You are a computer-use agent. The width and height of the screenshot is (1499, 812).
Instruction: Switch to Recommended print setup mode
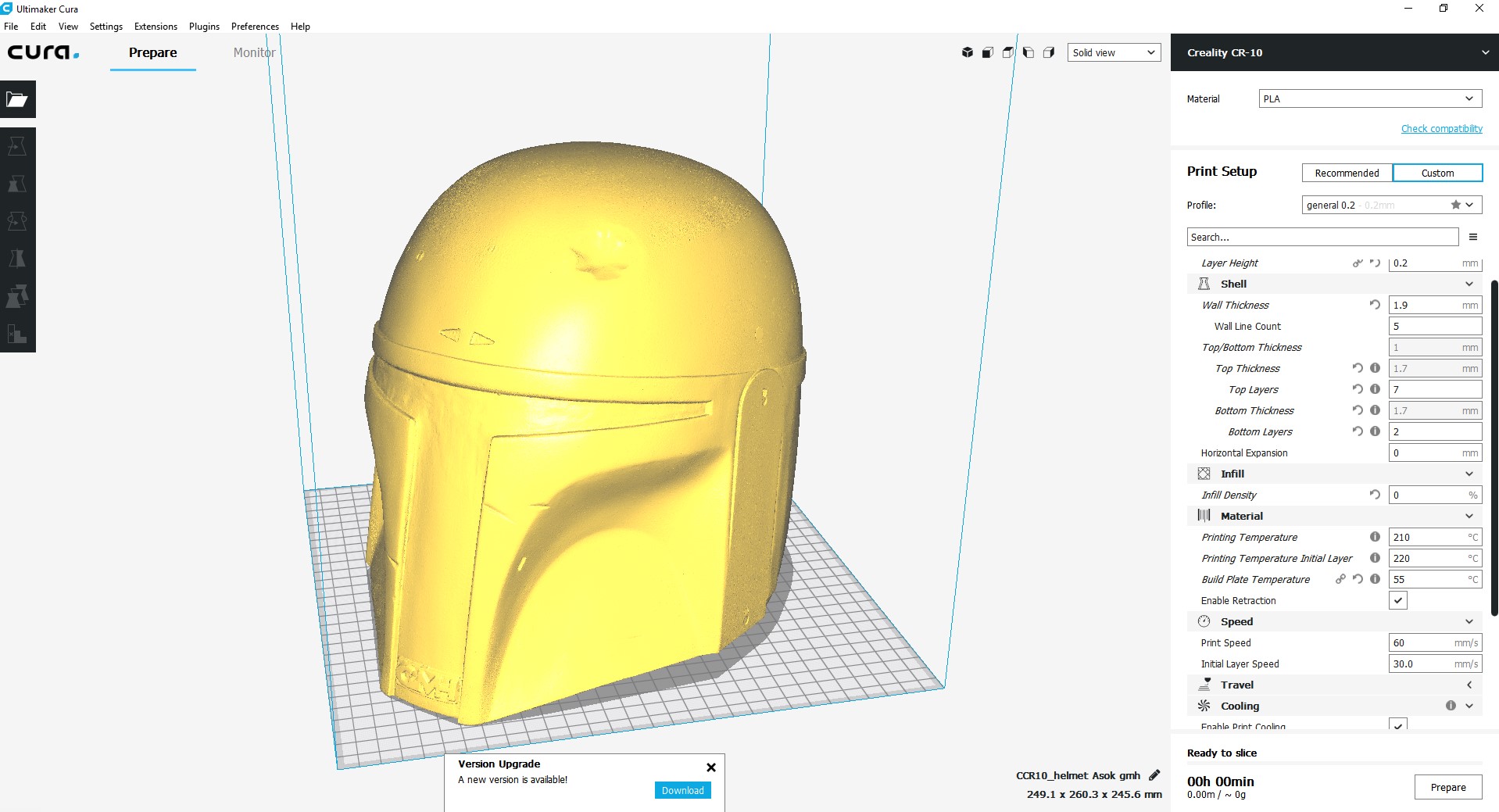(x=1347, y=173)
